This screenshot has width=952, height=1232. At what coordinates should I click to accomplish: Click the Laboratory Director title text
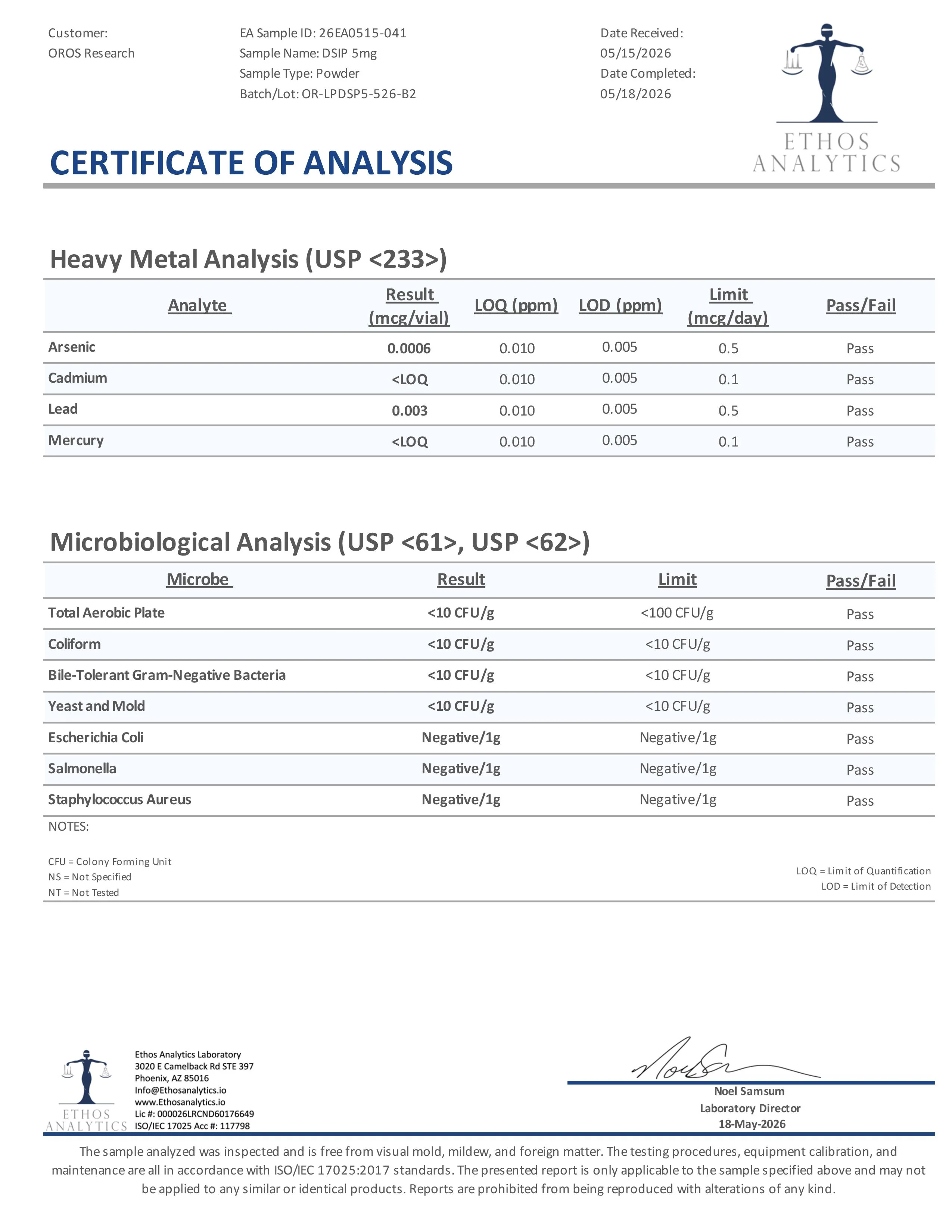(x=750, y=1108)
